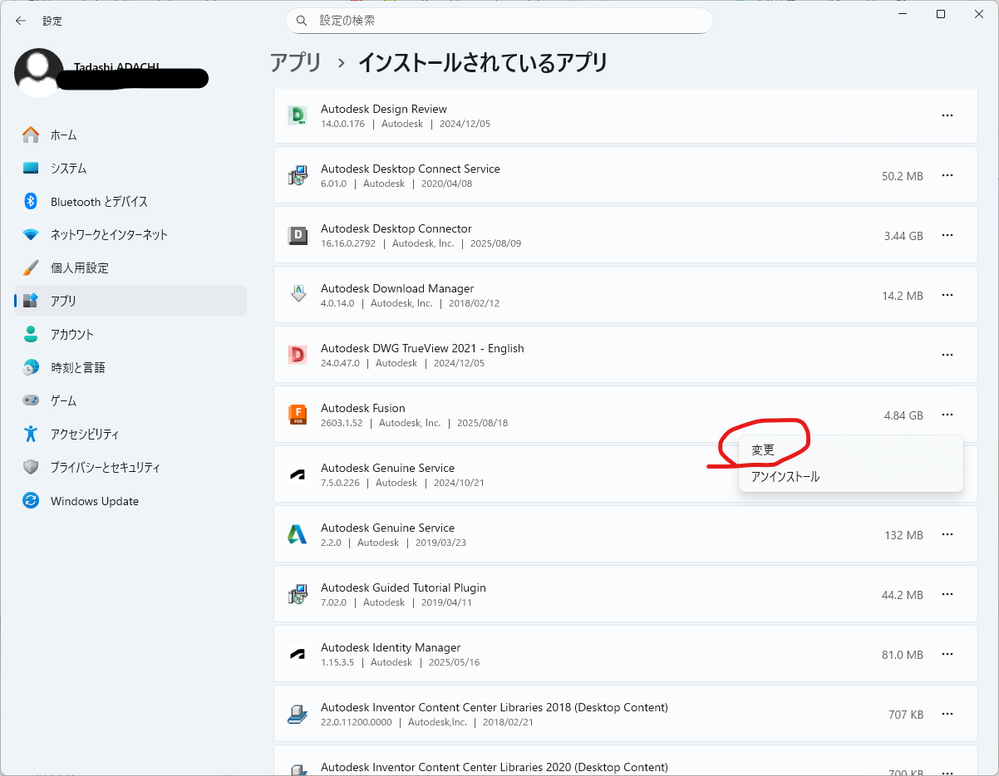Image resolution: width=999 pixels, height=776 pixels.
Task: Open ネットワークとインターネット settings
Action: (x=130, y=234)
